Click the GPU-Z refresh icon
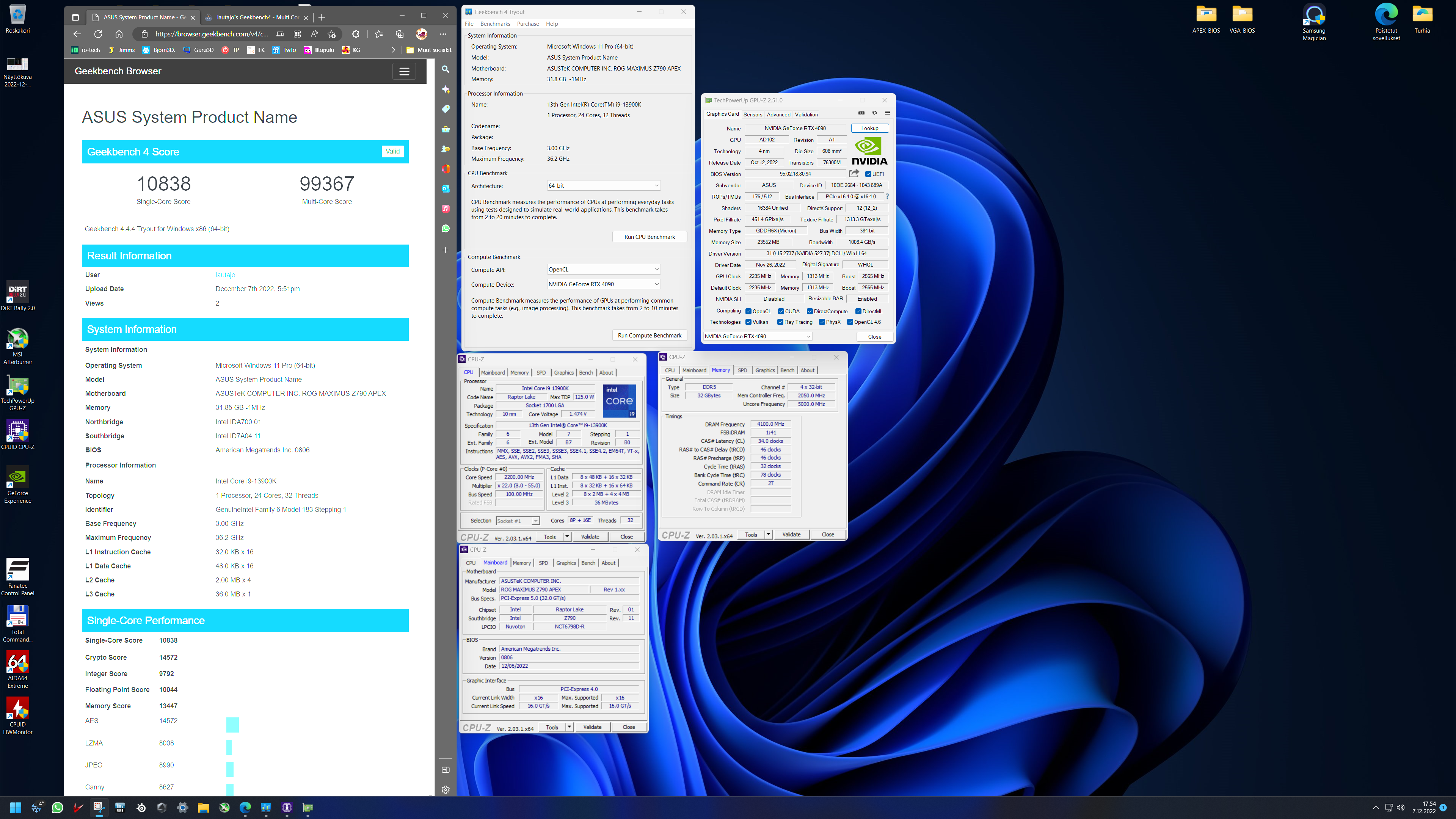Image resolution: width=1456 pixels, height=819 pixels. pyautogui.click(x=874, y=113)
